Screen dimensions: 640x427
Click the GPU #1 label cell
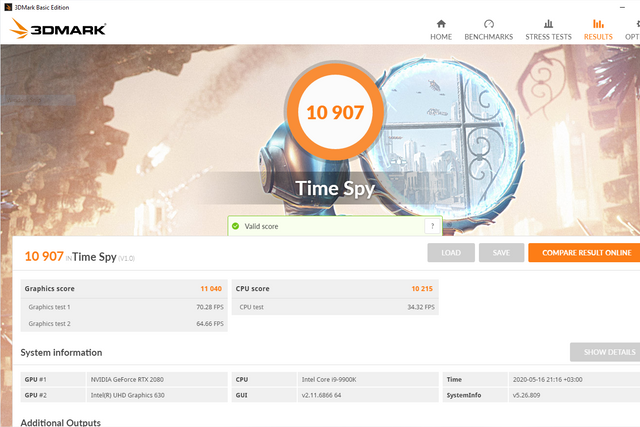pyautogui.click(x=53, y=379)
